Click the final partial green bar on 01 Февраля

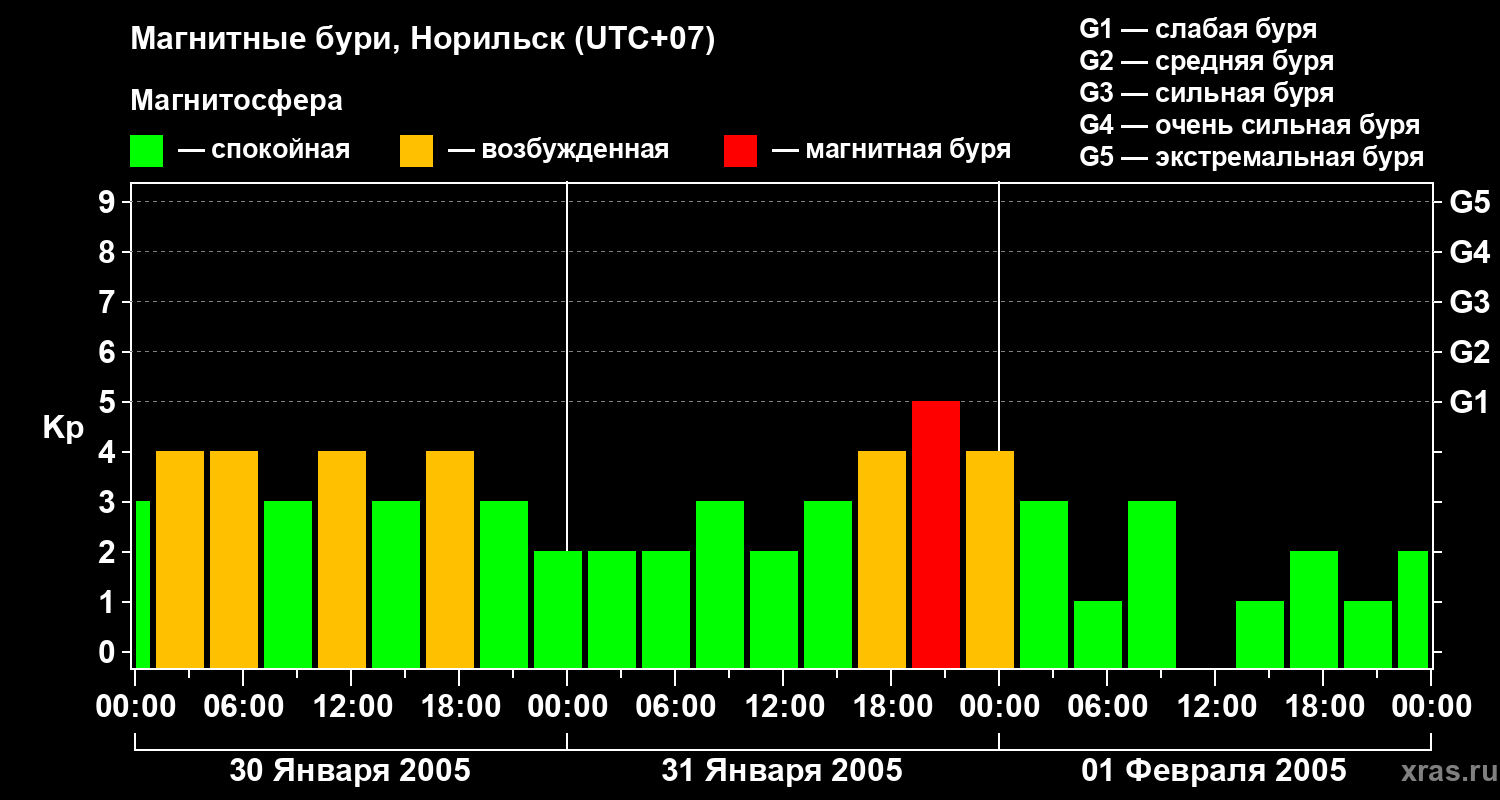coord(1413,609)
